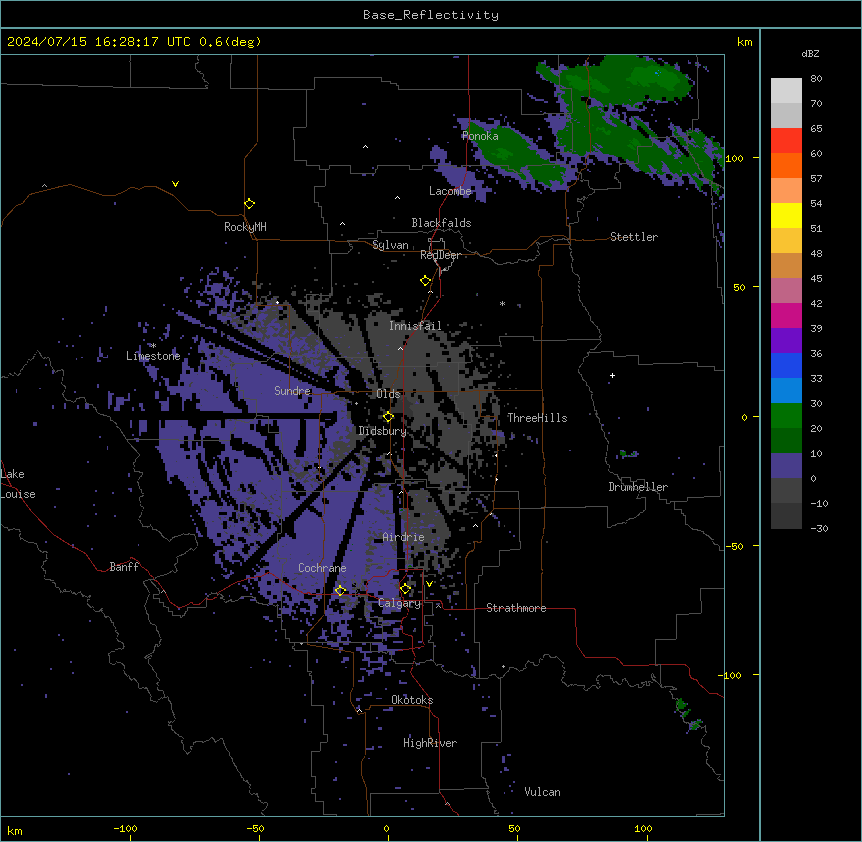Select the purple 0-10 dBZ swatch
Viewport: 862px width, 842px height.
786,466
